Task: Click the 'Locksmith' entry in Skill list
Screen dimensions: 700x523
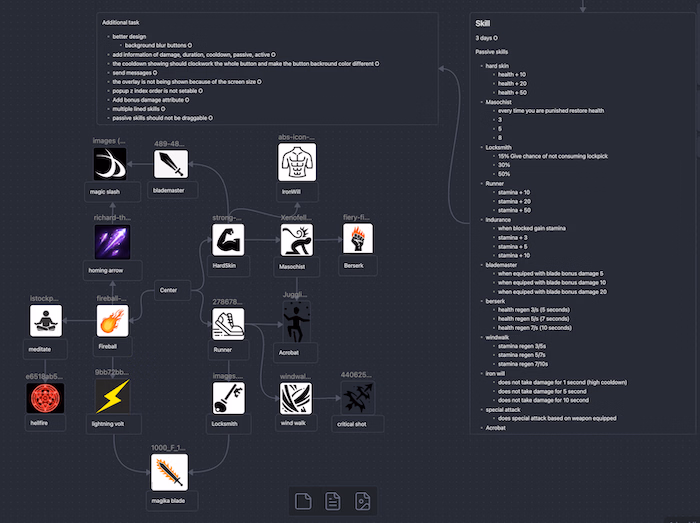Action: pyautogui.click(x=499, y=147)
